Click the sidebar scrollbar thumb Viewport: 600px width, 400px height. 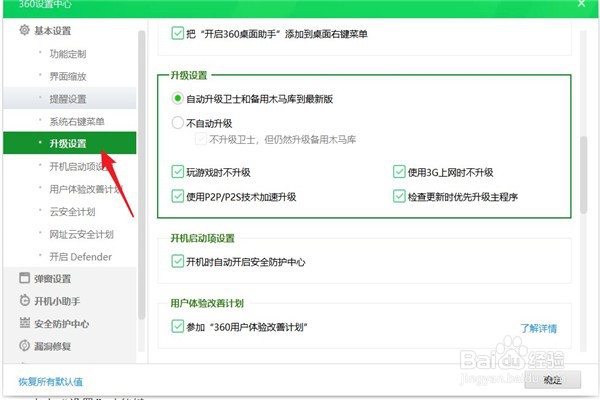[141, 174]
